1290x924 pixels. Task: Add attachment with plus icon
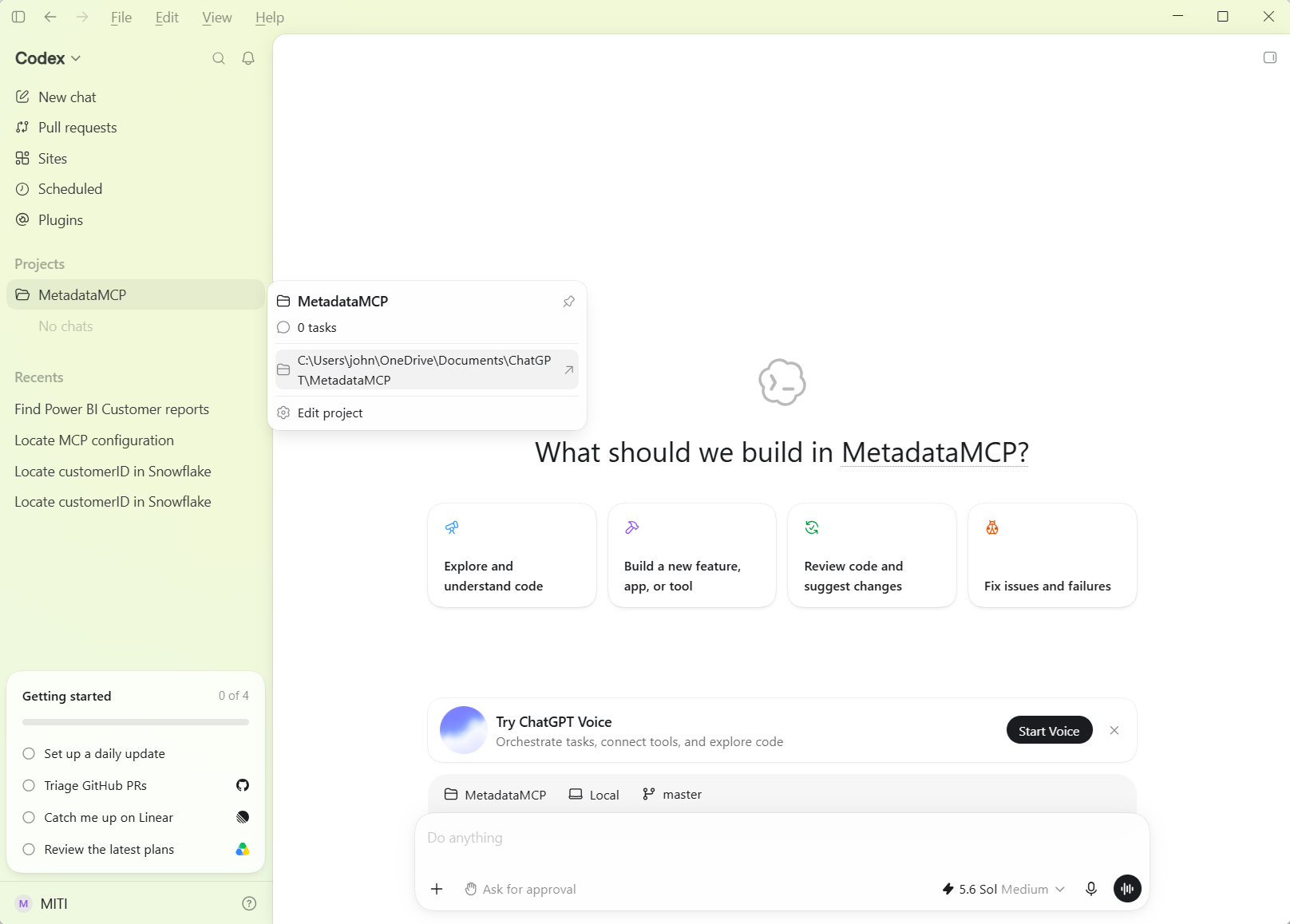click(x=437, y=889)
